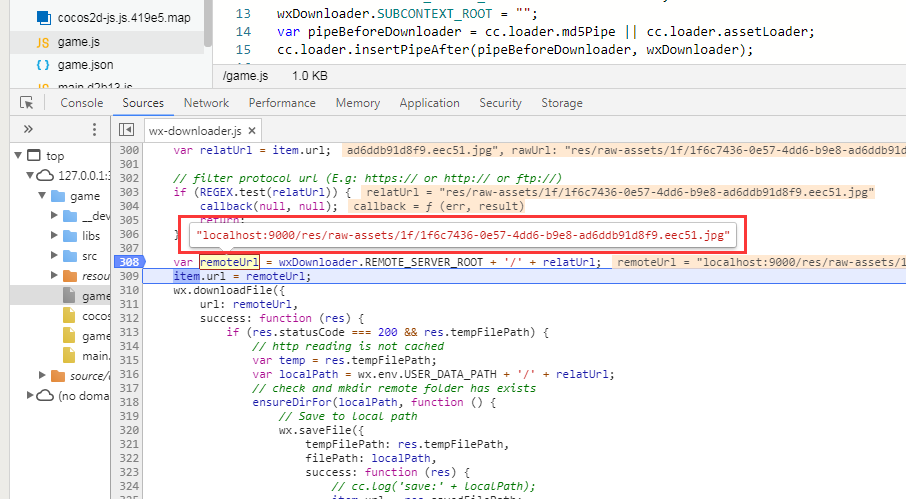
Task: Show more navigator tabs with double chevron
Action: point(28,129)
